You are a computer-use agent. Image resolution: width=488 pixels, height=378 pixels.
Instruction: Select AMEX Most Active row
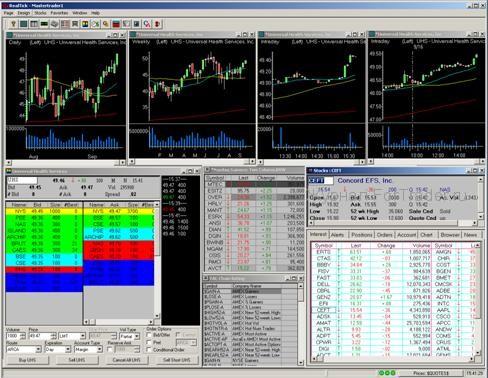pos(250,334)
